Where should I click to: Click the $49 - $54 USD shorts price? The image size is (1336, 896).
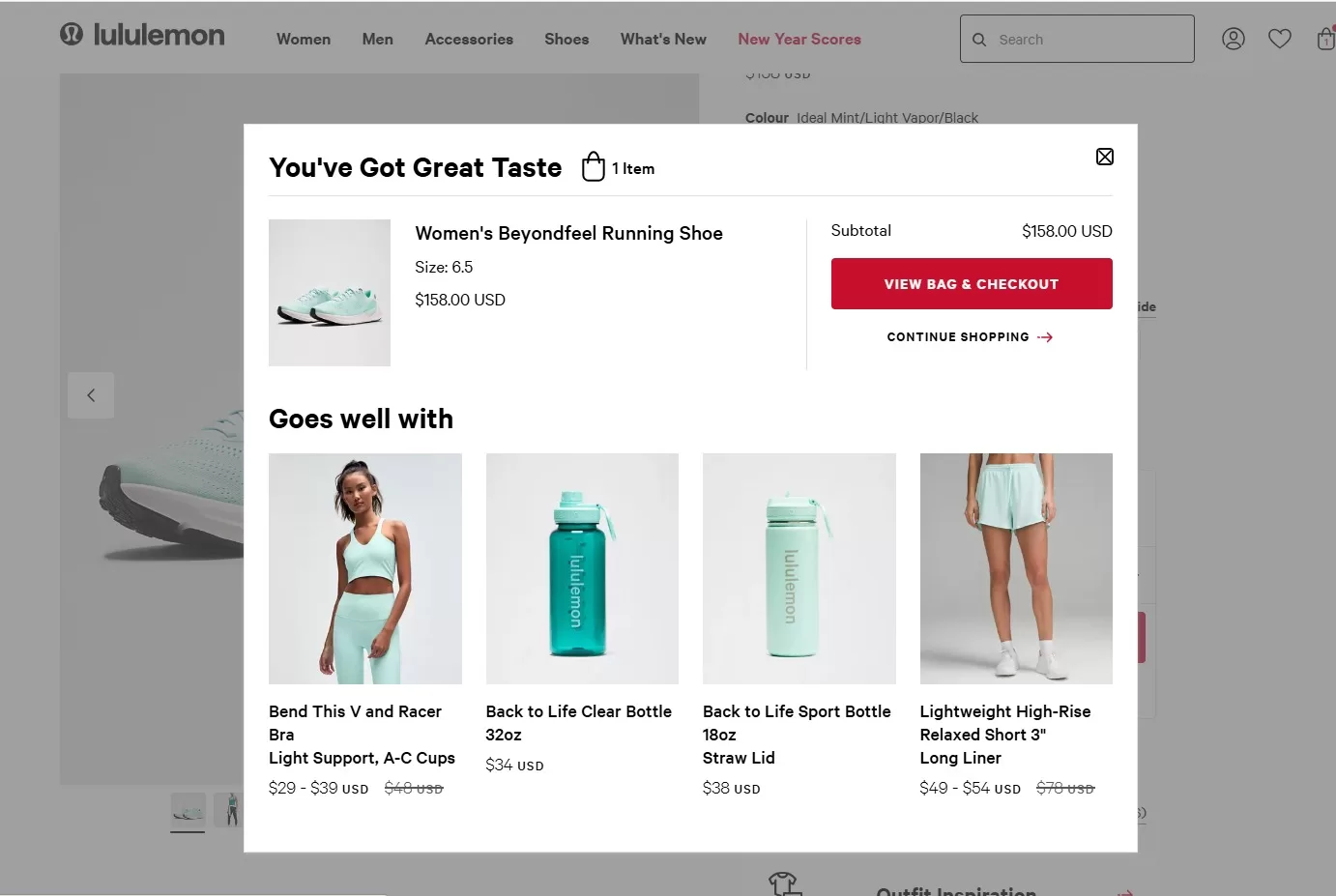pyautogui.click(x=970, y=788)
